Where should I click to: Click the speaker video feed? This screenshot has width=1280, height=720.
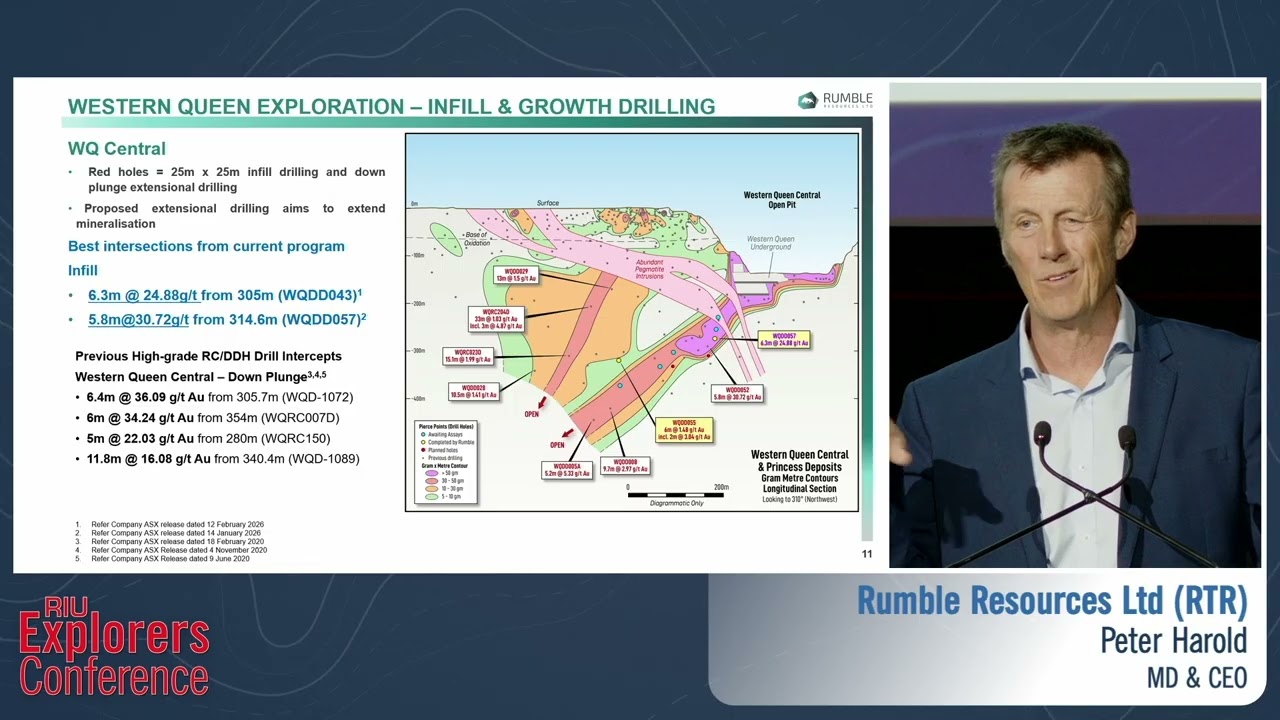1075,325
